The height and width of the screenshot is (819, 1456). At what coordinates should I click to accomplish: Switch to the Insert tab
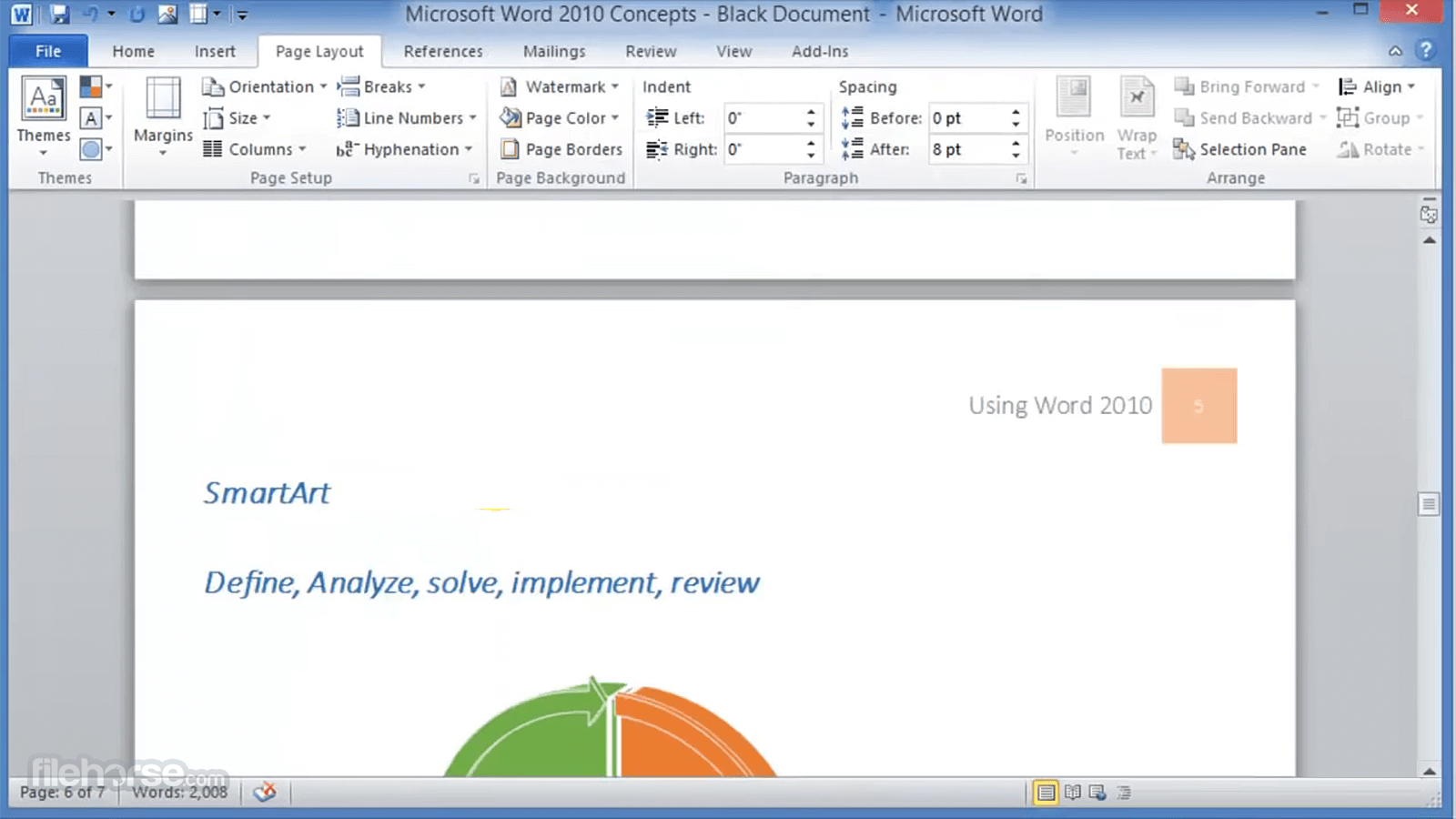click(x=215, y=52)
